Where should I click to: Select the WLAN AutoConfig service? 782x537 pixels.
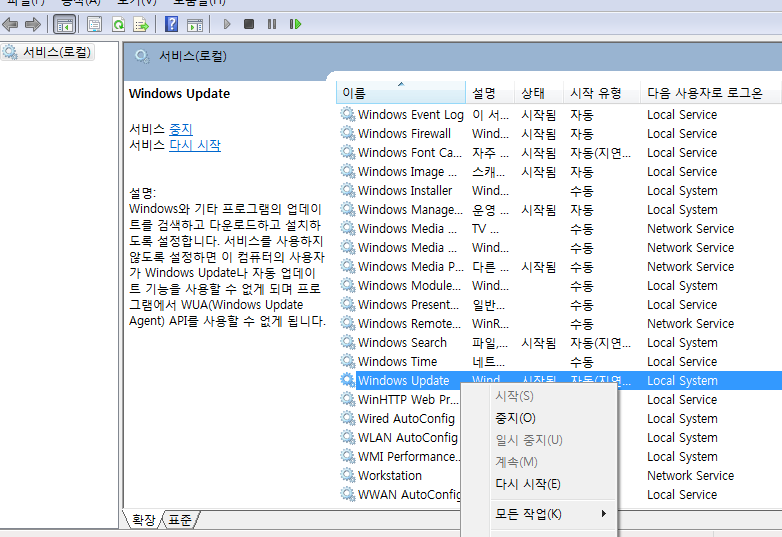click(407, 437)
